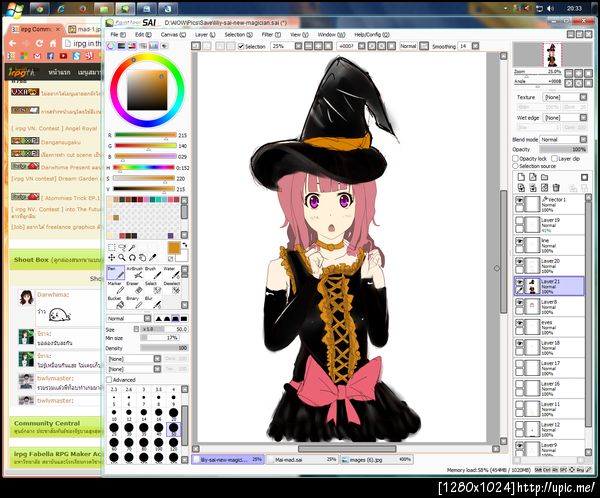Switch to the Mai-mad.sai canvas tab

(x=302, y=459)
